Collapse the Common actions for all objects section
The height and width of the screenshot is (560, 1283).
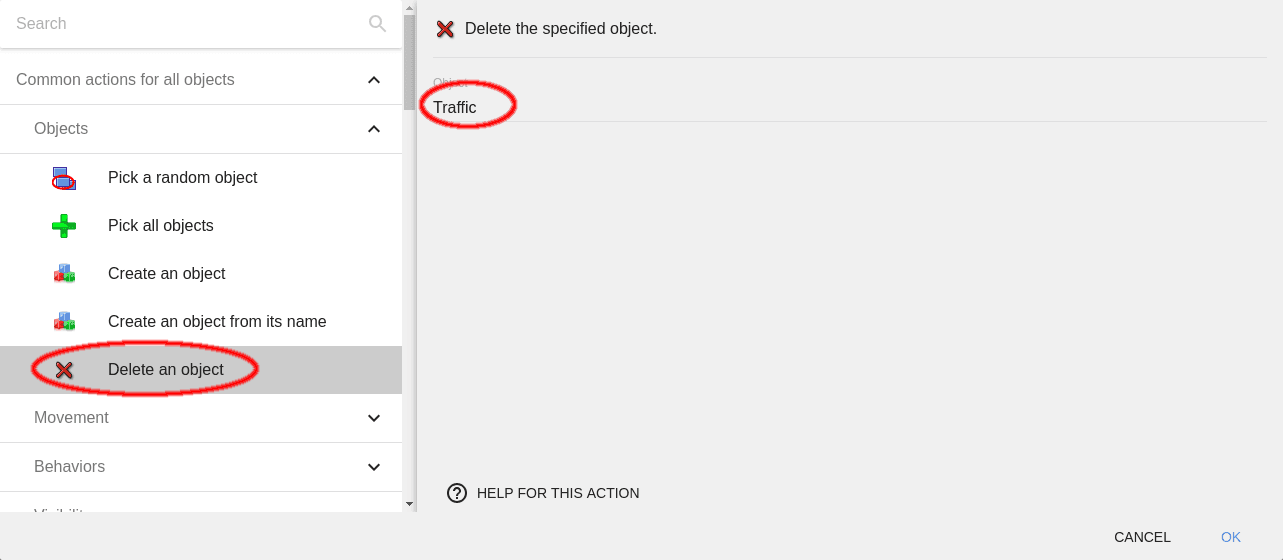(374, 80)
